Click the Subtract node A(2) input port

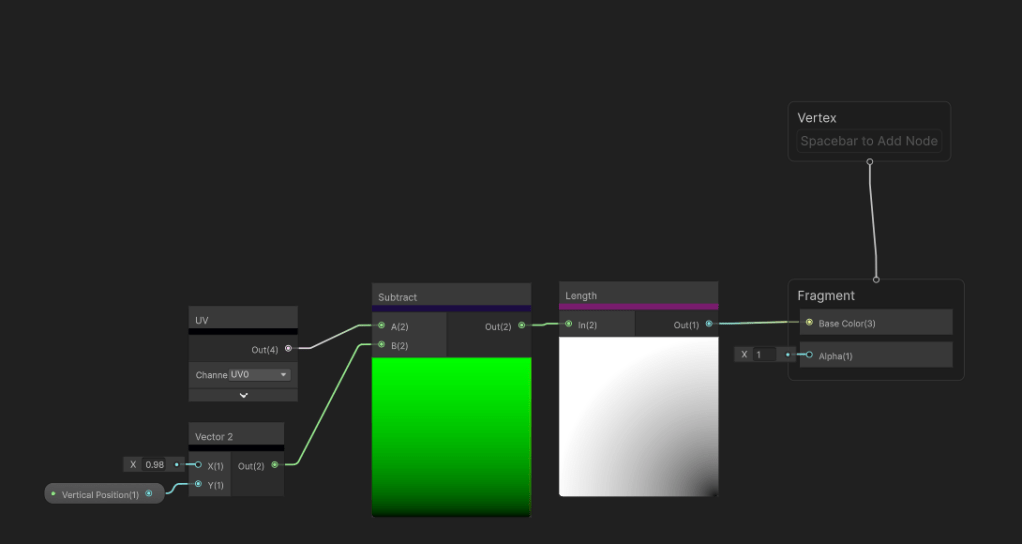[381, 326]
